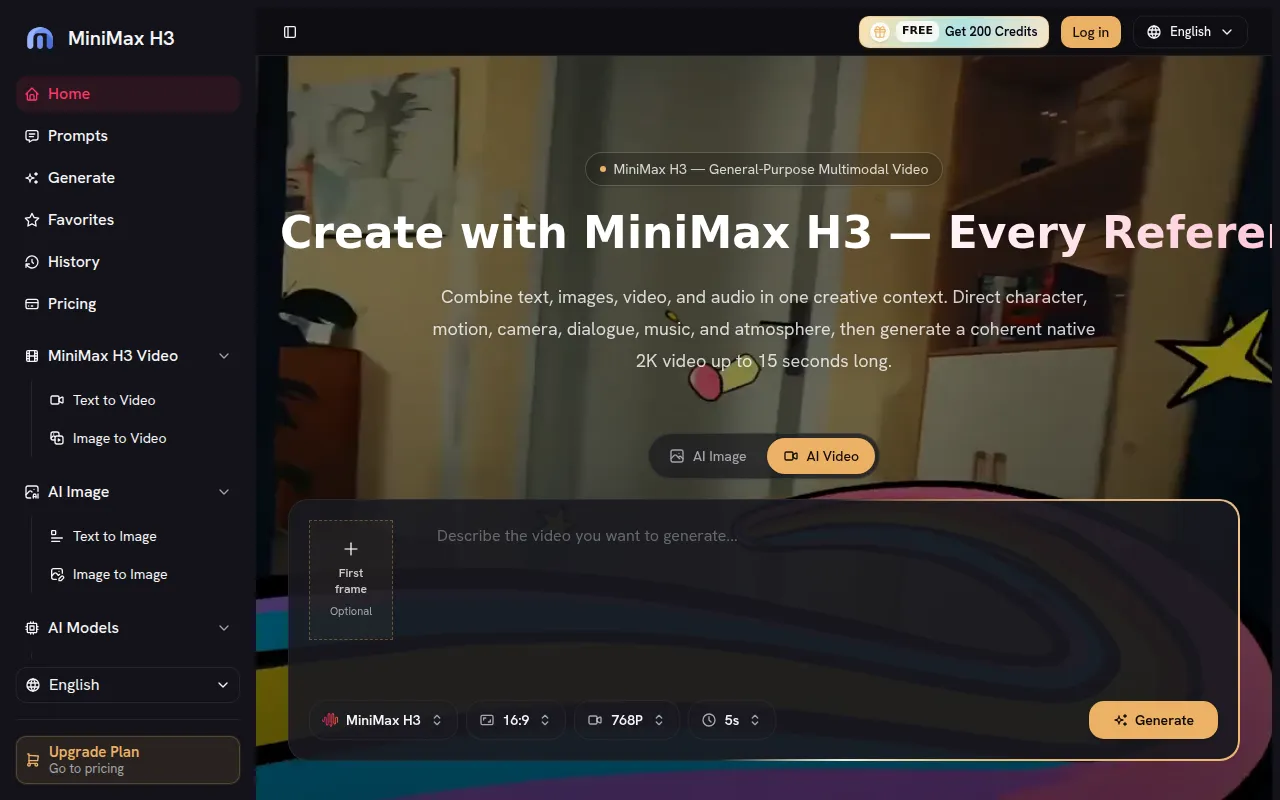The width and height of the screenshot is (1280, 800).
Task: Click the AI Models chip icon
Action: [31, 628]
